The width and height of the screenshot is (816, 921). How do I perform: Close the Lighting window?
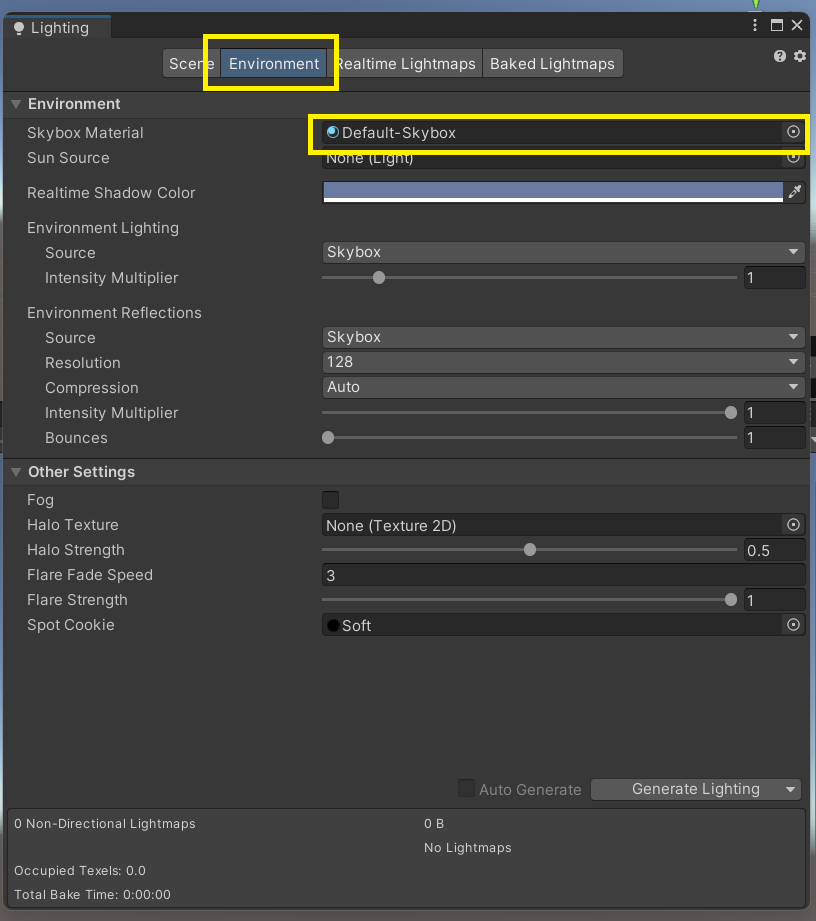(x=797, y=25)
